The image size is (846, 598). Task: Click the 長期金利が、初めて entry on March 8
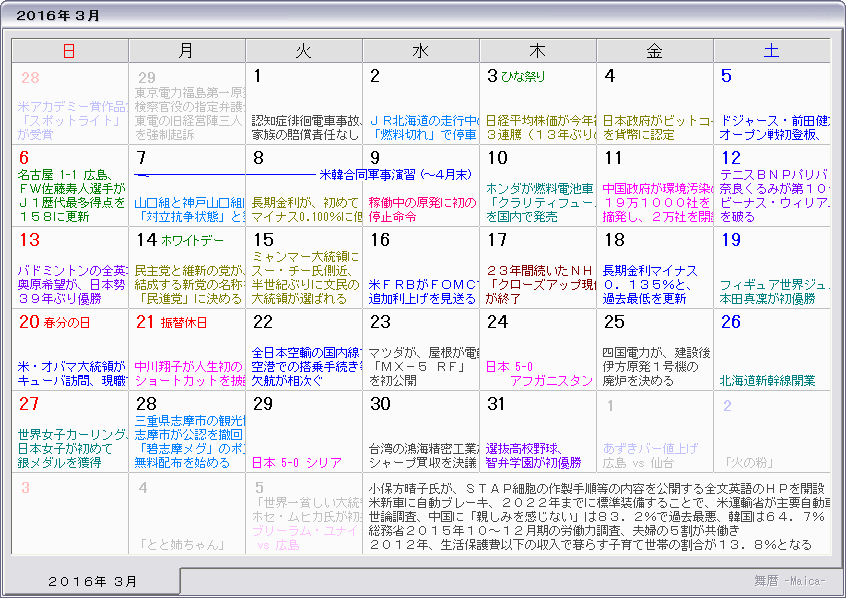306,209
